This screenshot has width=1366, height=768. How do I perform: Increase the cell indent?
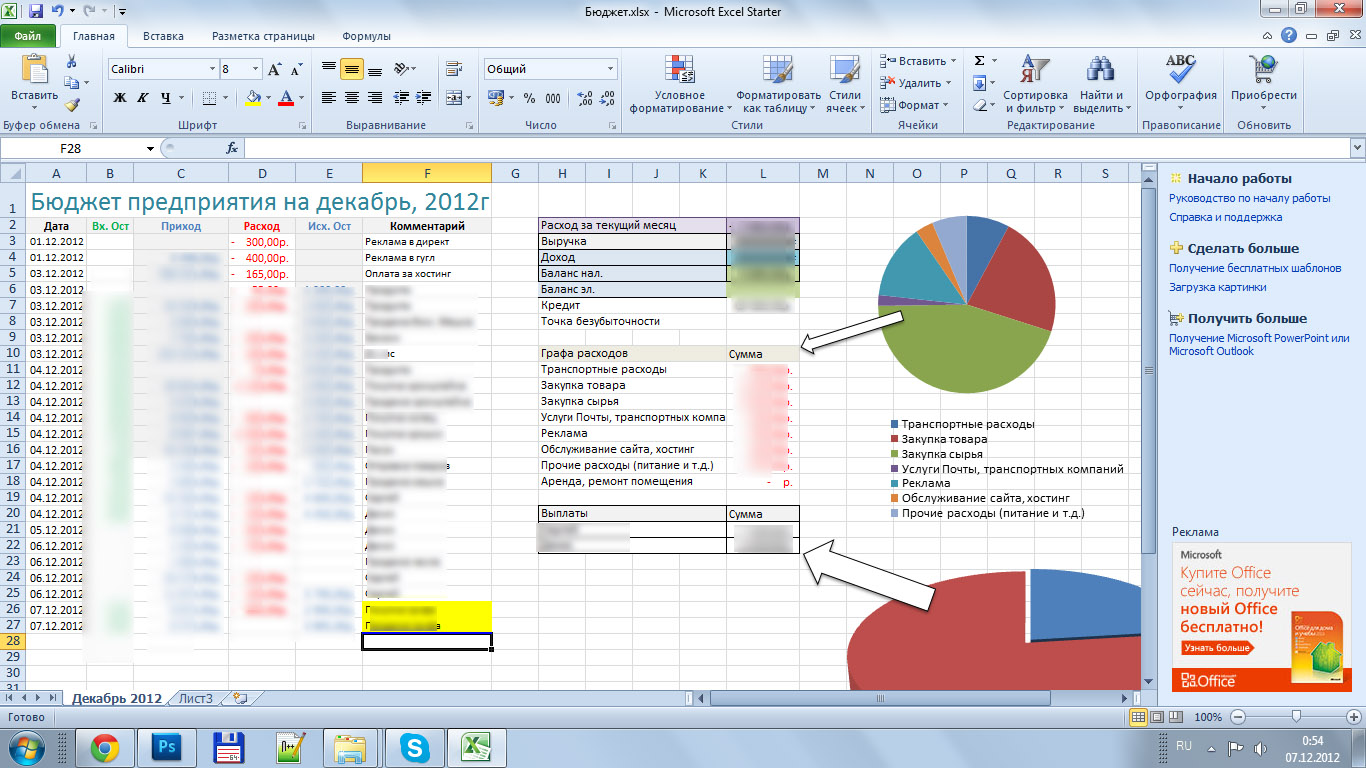(421, 98)
